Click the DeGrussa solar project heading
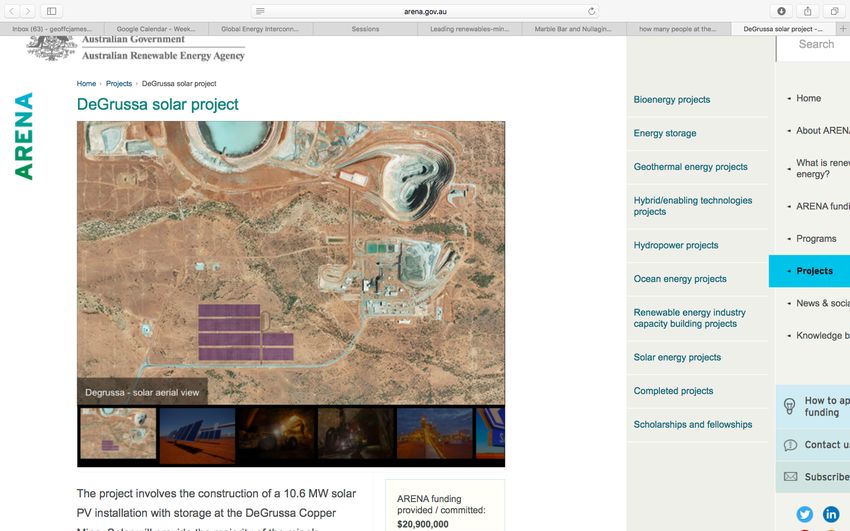The height and width of the screenshot is (531, 850). pos(157,104)
